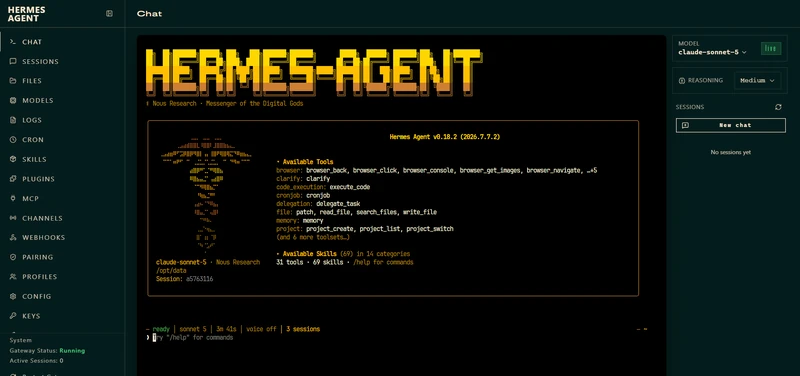Click the Pairing shield icon
The image size is (800, 376).
tap(13, 257)
